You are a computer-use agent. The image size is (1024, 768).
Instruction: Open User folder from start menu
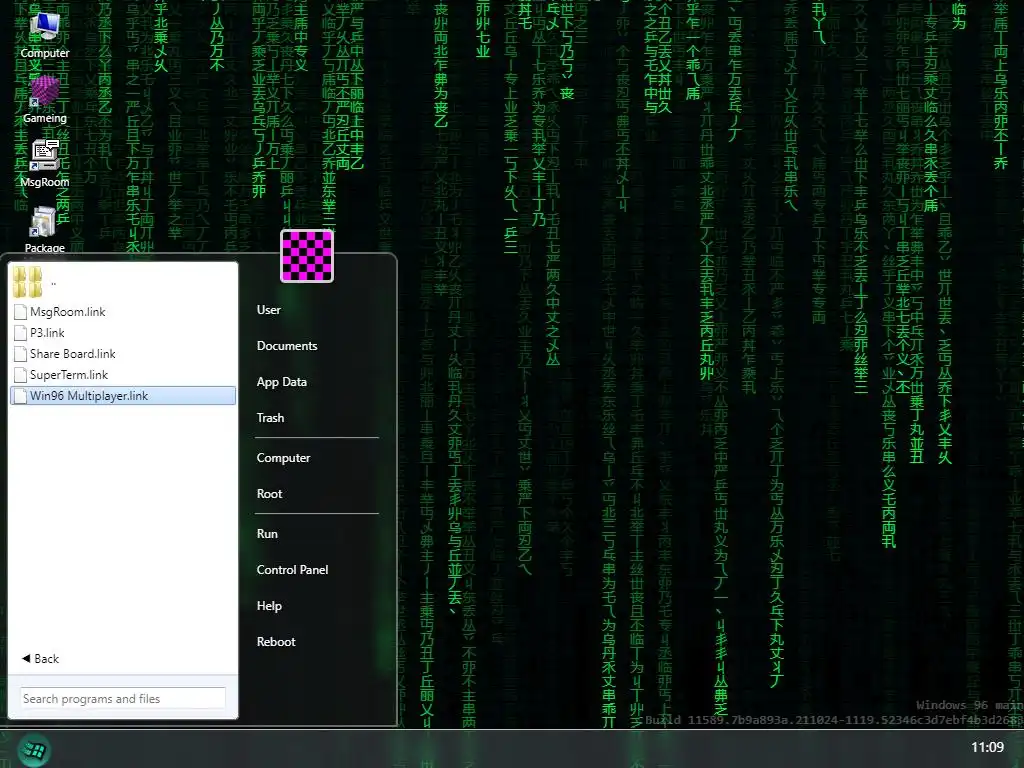268,310
